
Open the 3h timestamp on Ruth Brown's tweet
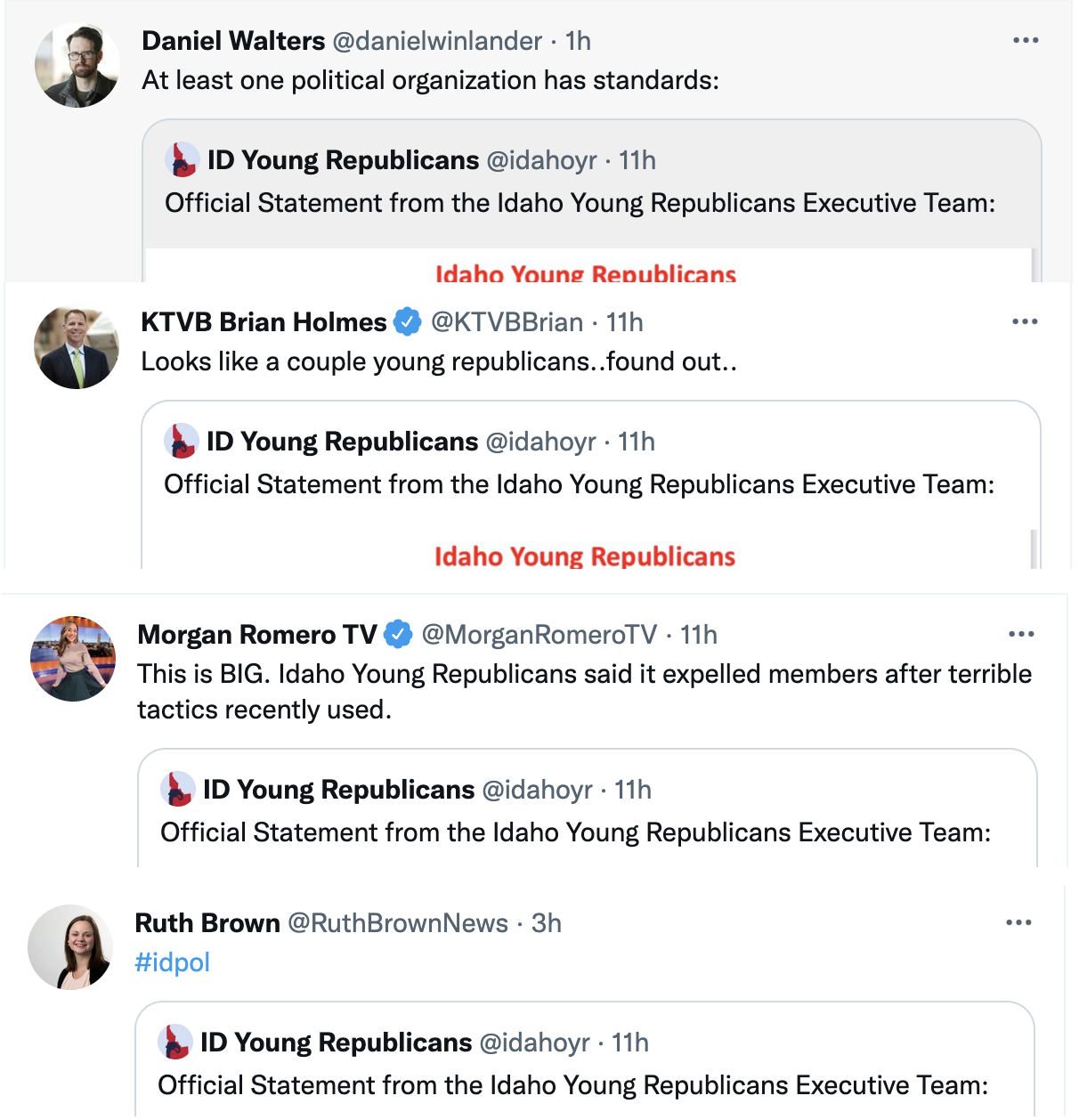coord(547,923)
